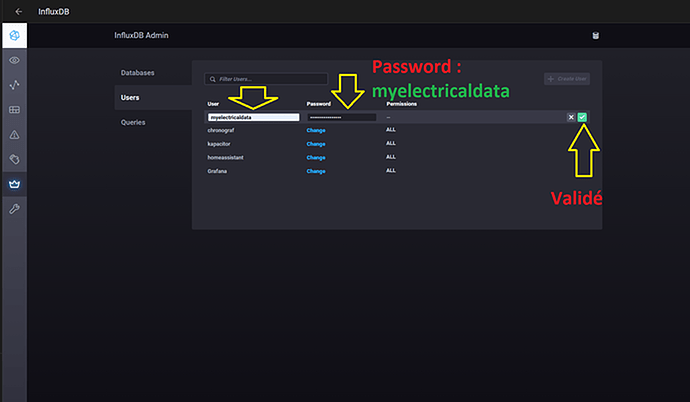Click ALL permissions for homeassistant
Screen dimensions: 690x402
(391, 157)
